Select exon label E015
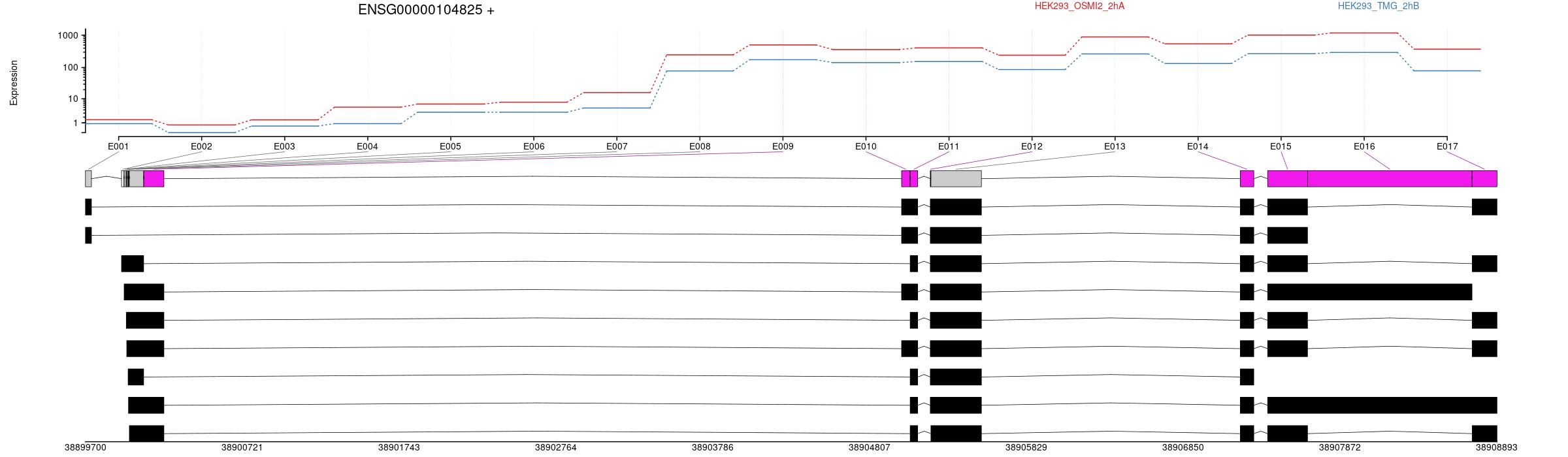This screenshot has height=457, width=1568. coord(1281,146)
